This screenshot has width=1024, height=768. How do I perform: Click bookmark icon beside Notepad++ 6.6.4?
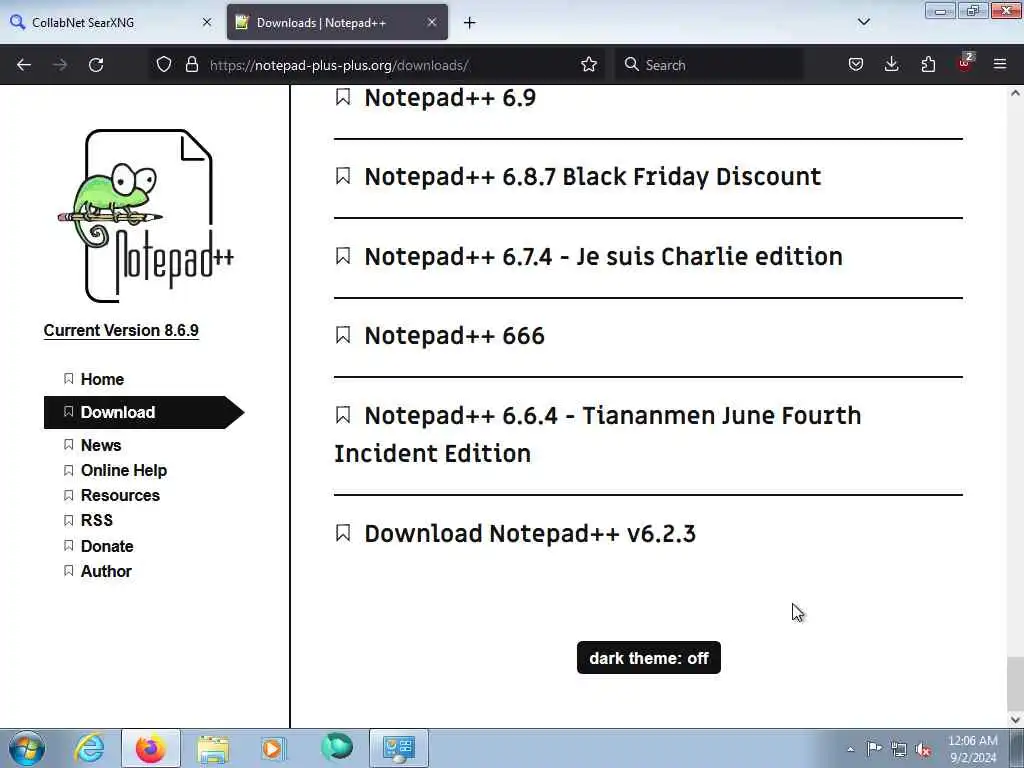click(x=343, y=415)
